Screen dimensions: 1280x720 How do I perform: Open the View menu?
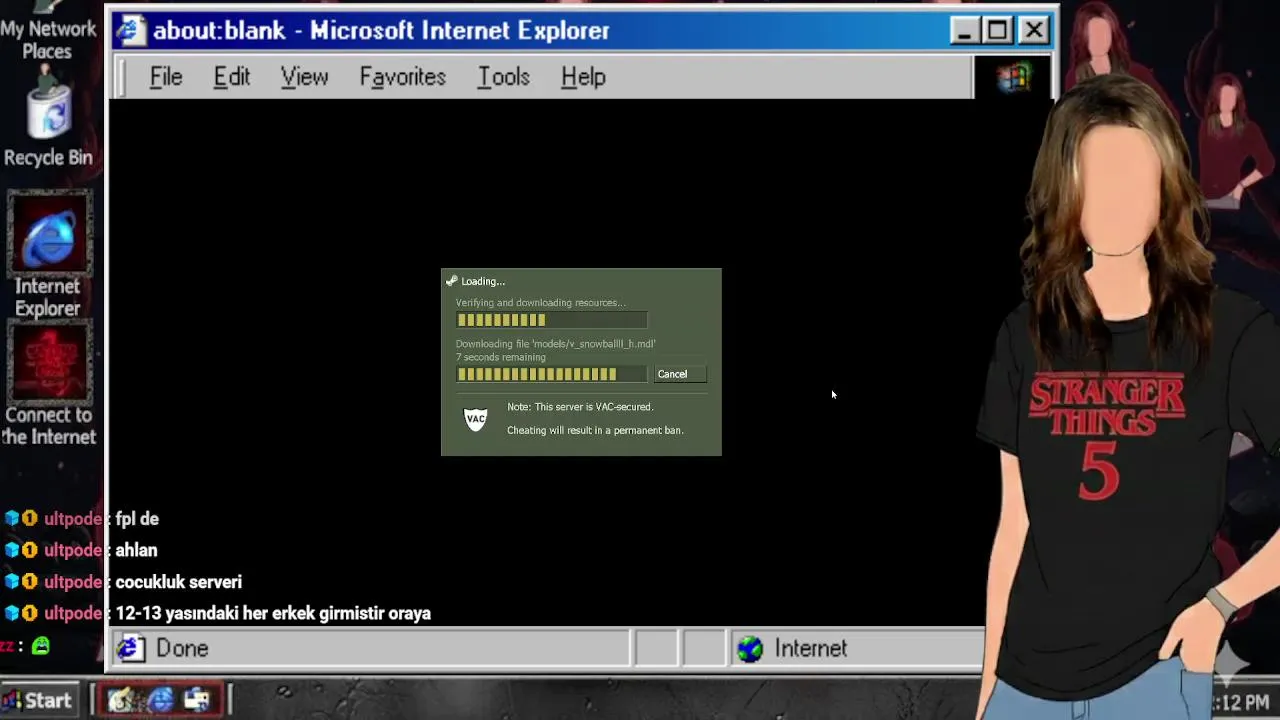(304, 77)
